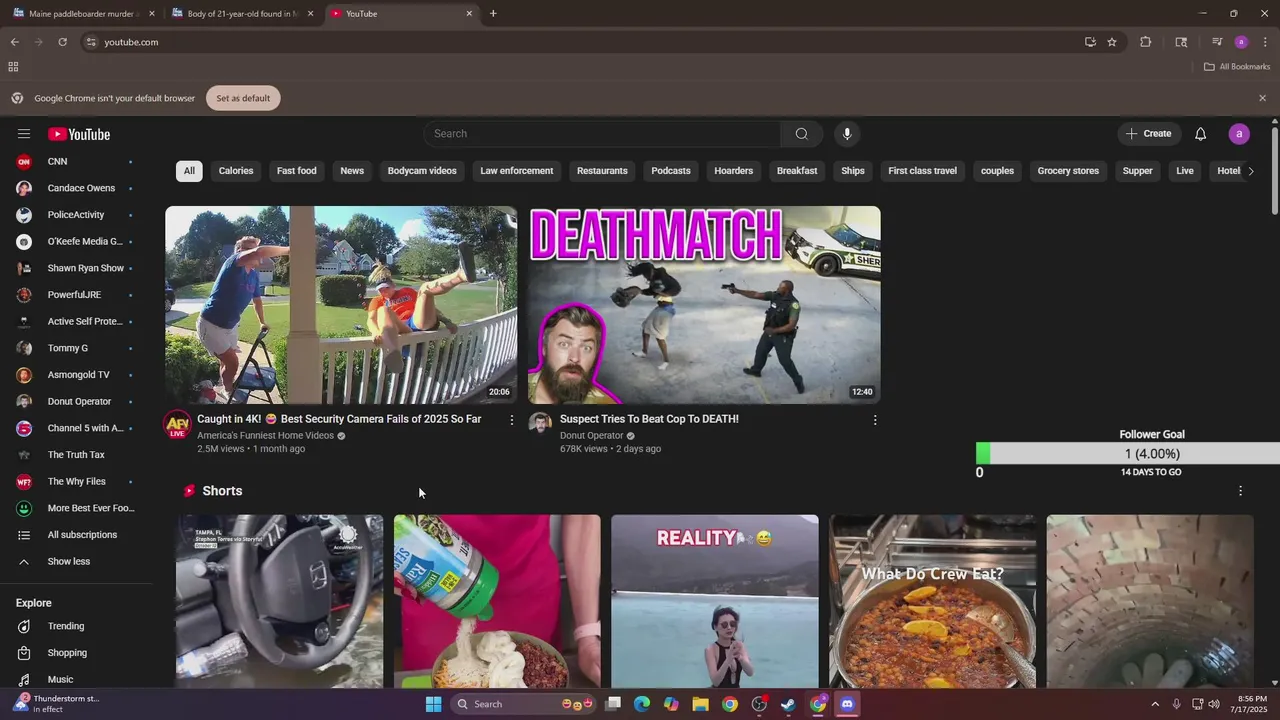Click the Follower Goal progress bar

tap(1128, 454)
